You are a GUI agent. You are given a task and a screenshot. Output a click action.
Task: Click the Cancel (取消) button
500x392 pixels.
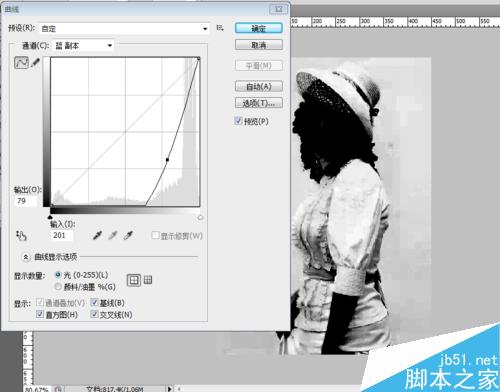(x=259, y=45)
